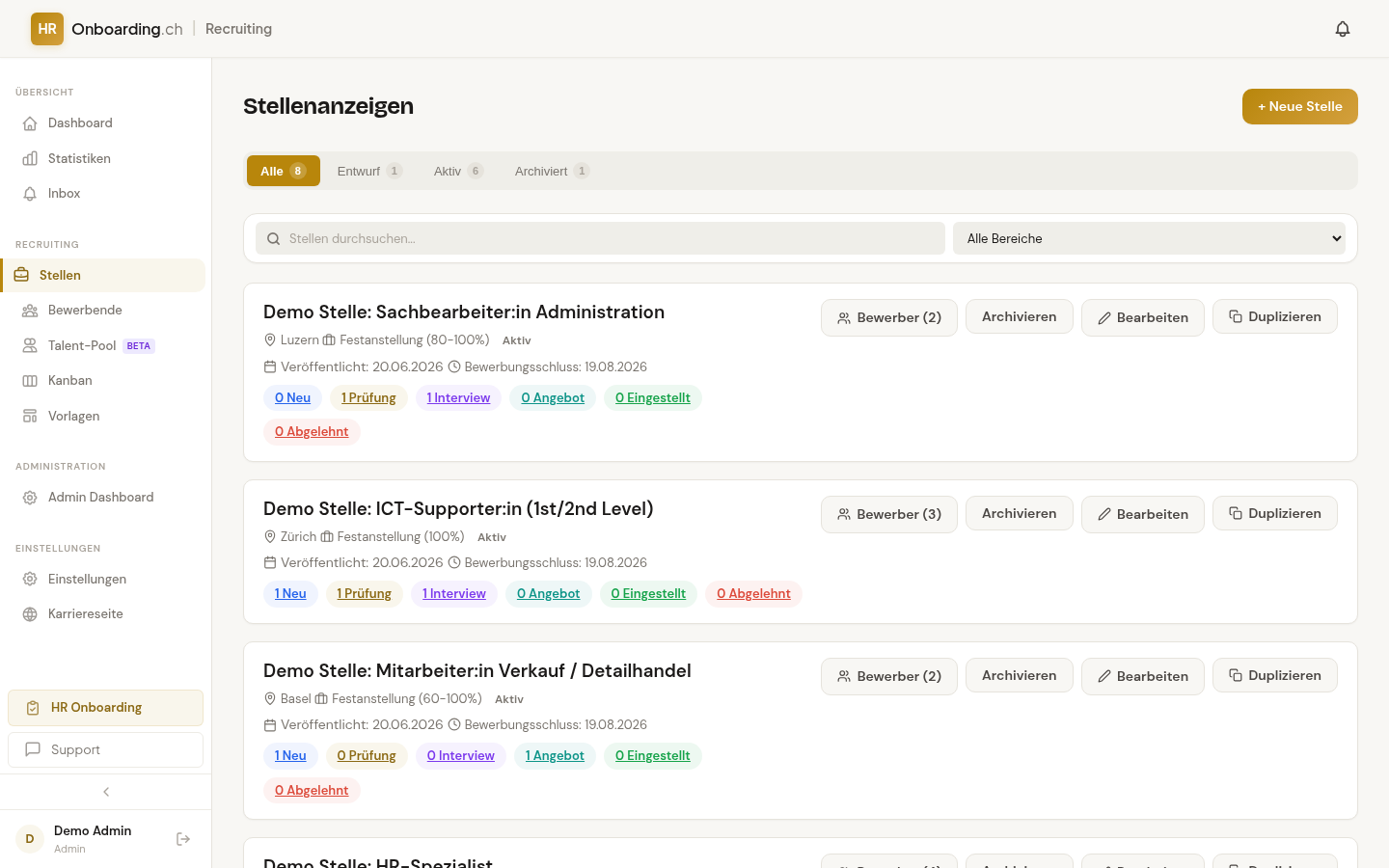The image size is (1389, 868).
Task: Edit the Mitarbeiter:in Verkauf job
Action: [1143, 676]
